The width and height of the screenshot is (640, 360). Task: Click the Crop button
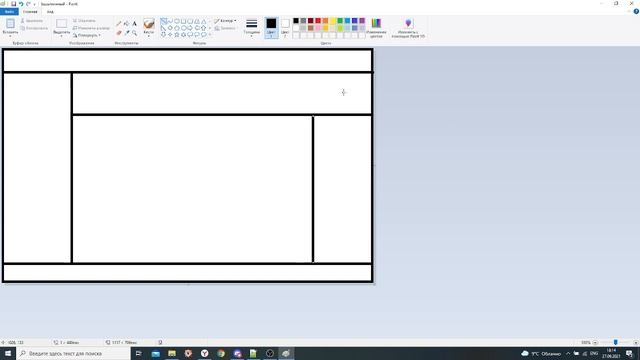pos(84,20)
